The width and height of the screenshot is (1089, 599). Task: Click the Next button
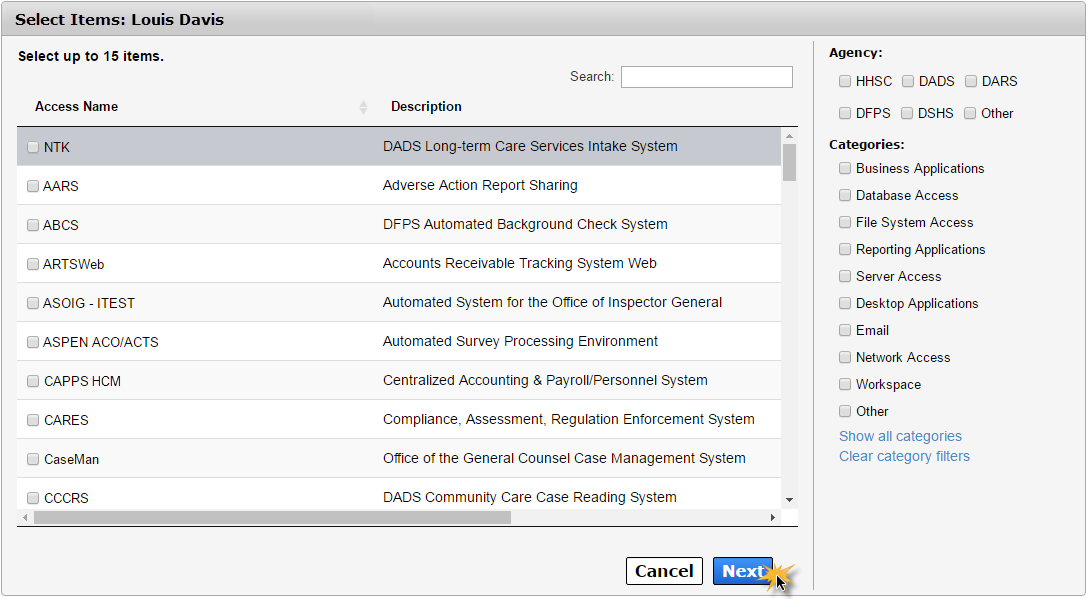(x=742, y=571)
